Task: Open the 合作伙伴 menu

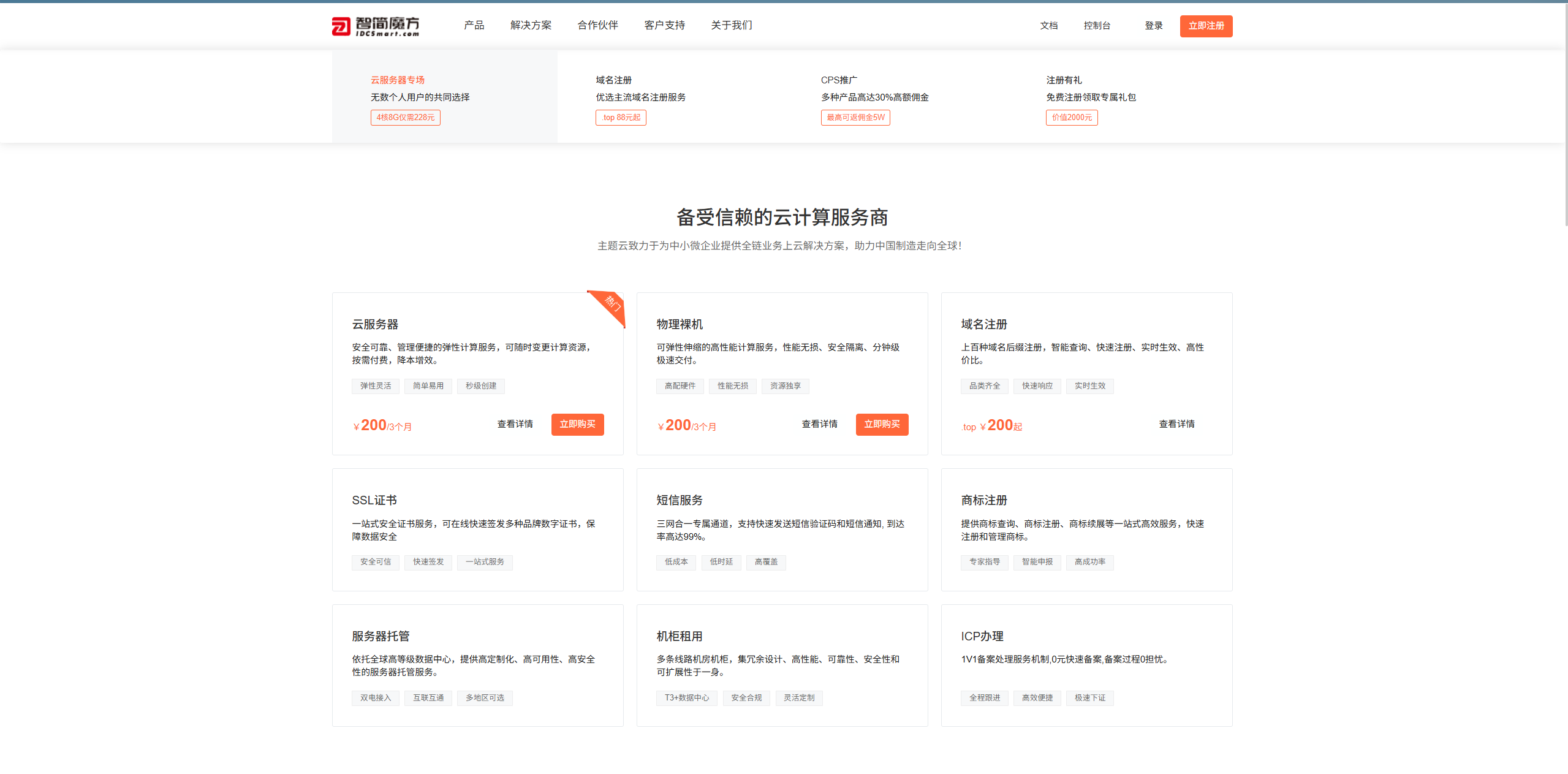Action: pos(597,25)
